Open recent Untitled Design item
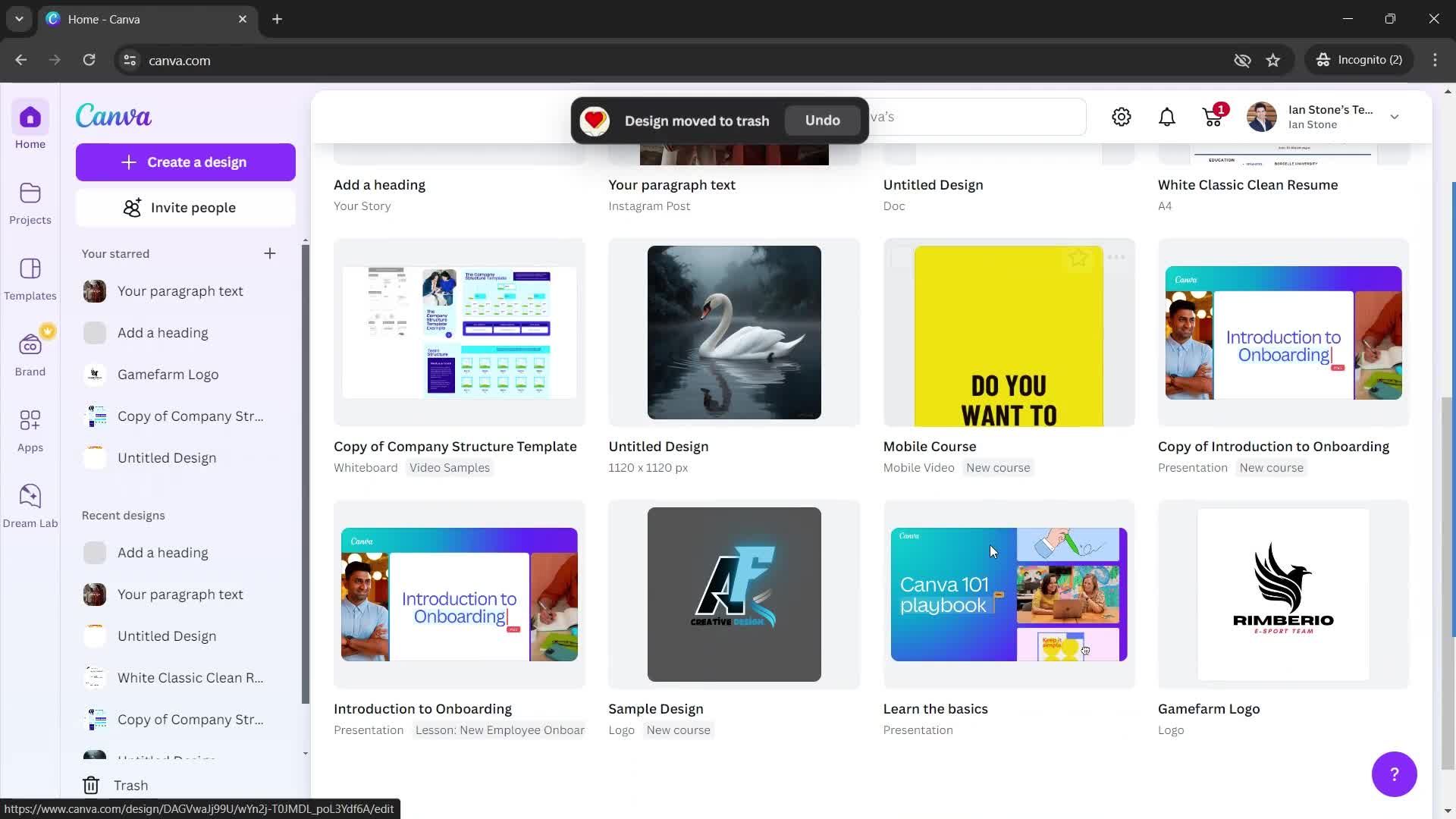This screenshot has height=819, width=1456. 180,636
